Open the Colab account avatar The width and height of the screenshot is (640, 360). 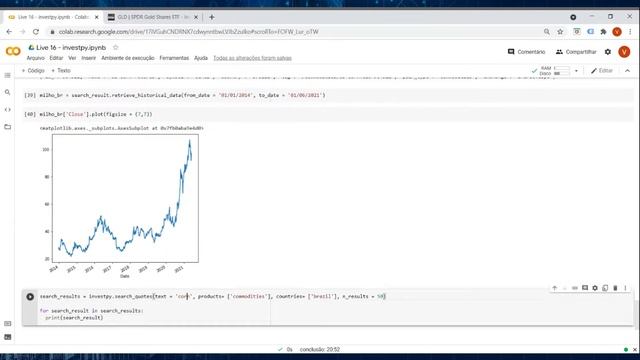(624, 52)
